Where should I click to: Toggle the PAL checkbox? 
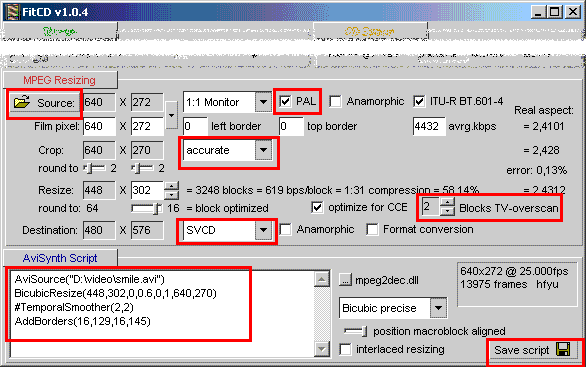tap(285, 101)
